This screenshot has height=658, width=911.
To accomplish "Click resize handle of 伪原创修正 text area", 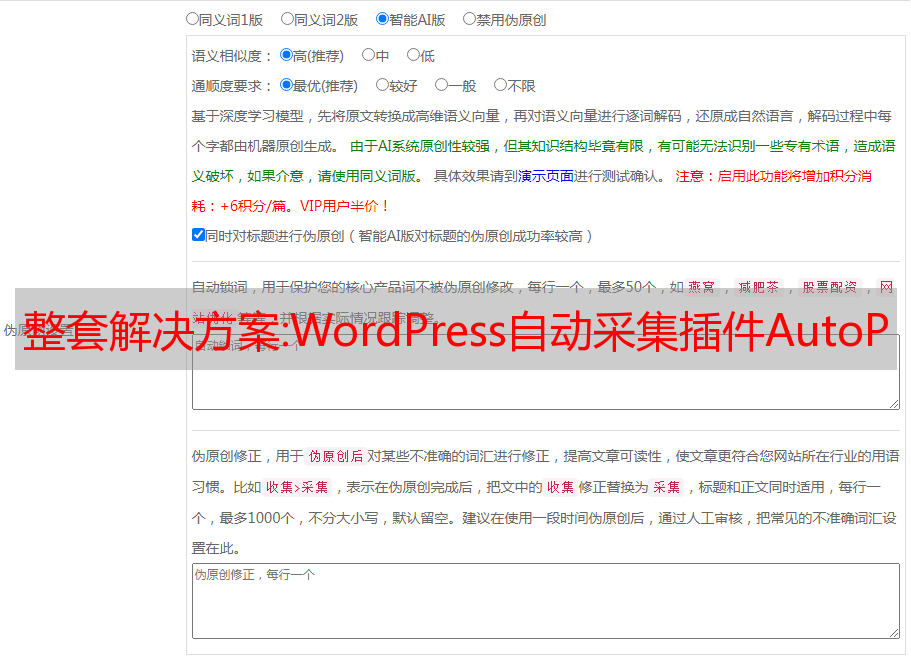I will [x=893, y=632].
